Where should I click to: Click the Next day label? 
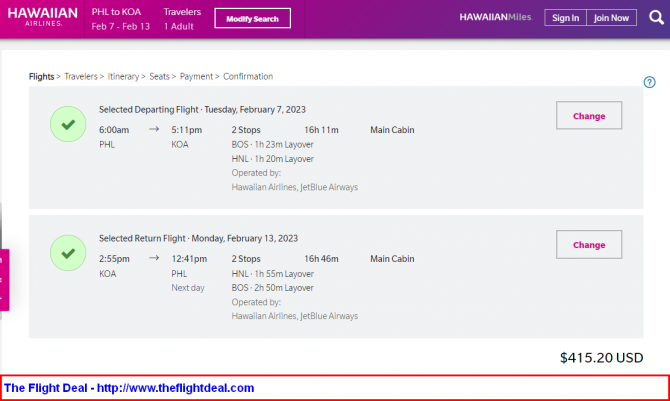[188, 288]
